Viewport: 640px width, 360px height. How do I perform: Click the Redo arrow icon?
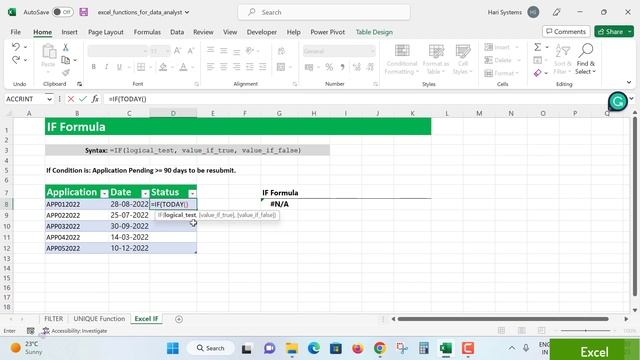click(16, 60)
